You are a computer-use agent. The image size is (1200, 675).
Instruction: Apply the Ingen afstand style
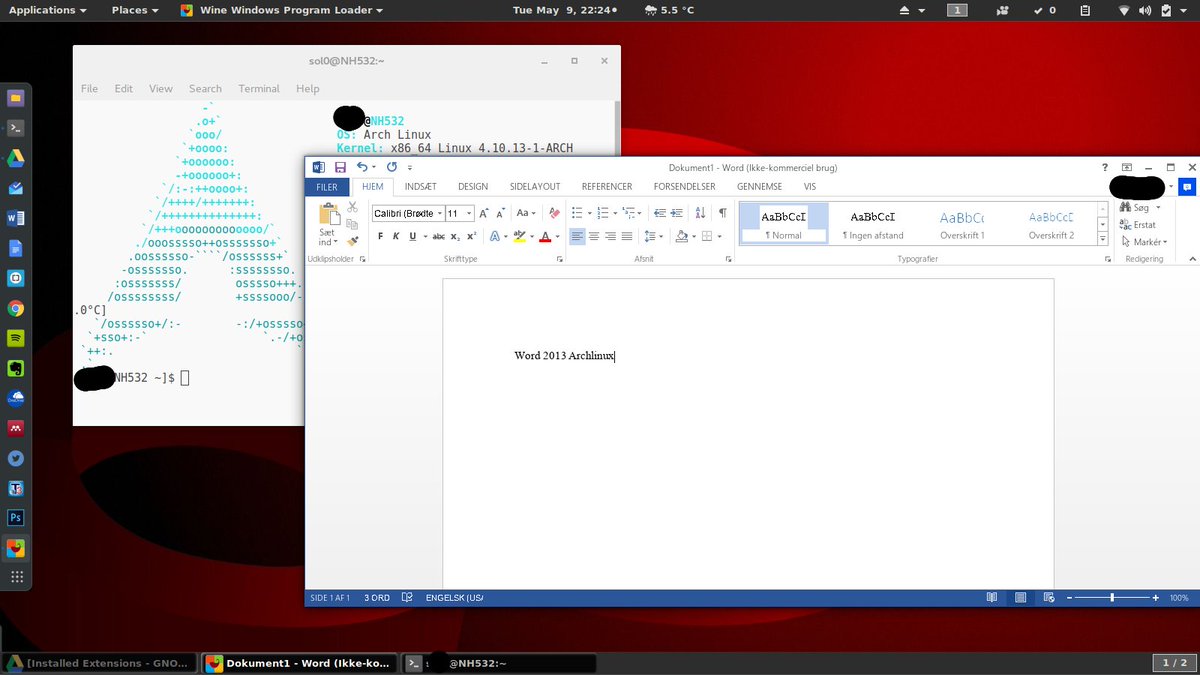(x=873, y=224)
